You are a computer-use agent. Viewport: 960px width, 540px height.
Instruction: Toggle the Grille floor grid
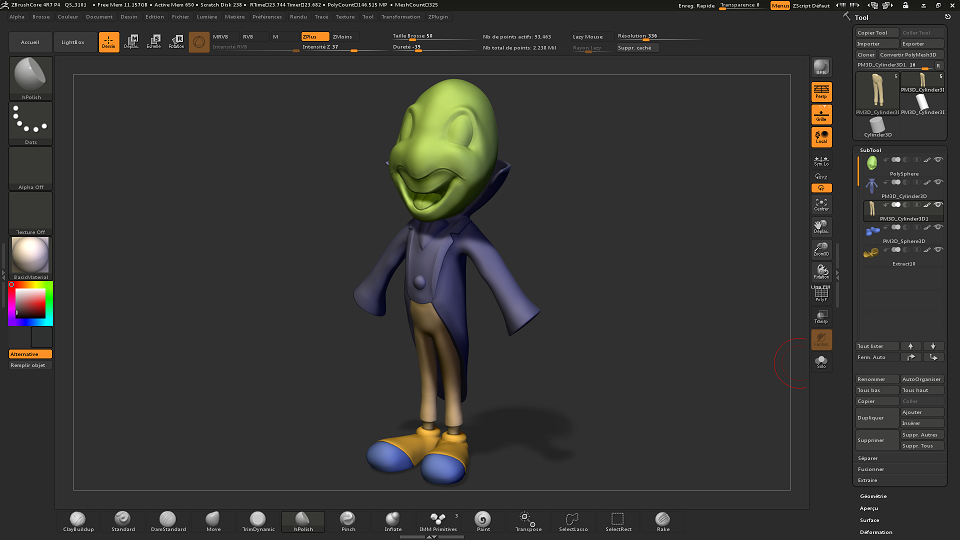(821, 114)
